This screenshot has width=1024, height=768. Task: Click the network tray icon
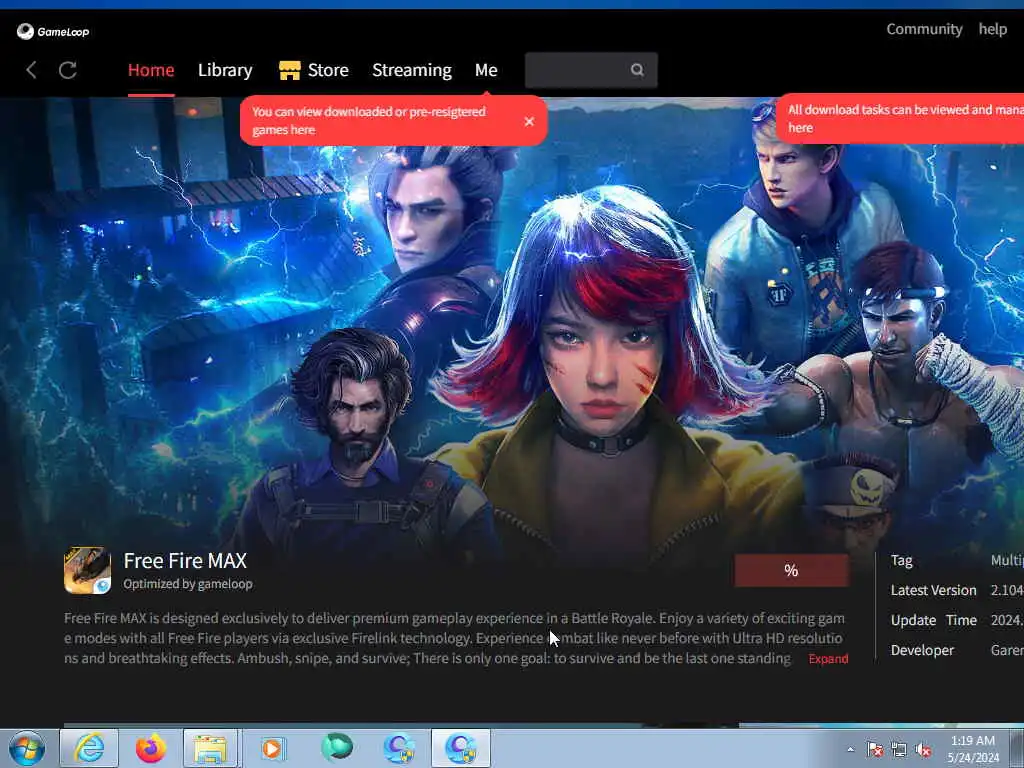899,750
